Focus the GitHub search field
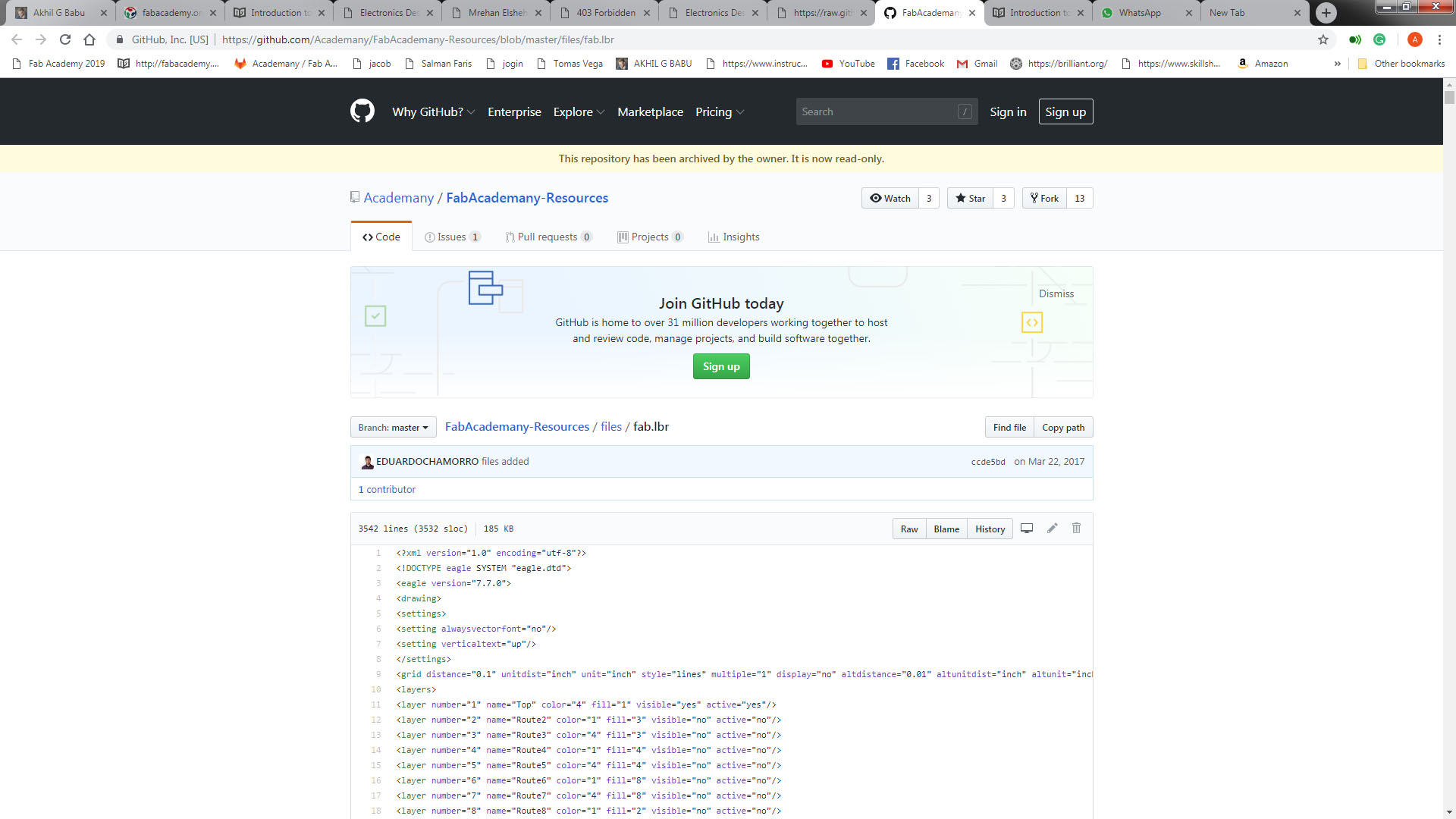The image size is (1456, 819). point(877,111)
